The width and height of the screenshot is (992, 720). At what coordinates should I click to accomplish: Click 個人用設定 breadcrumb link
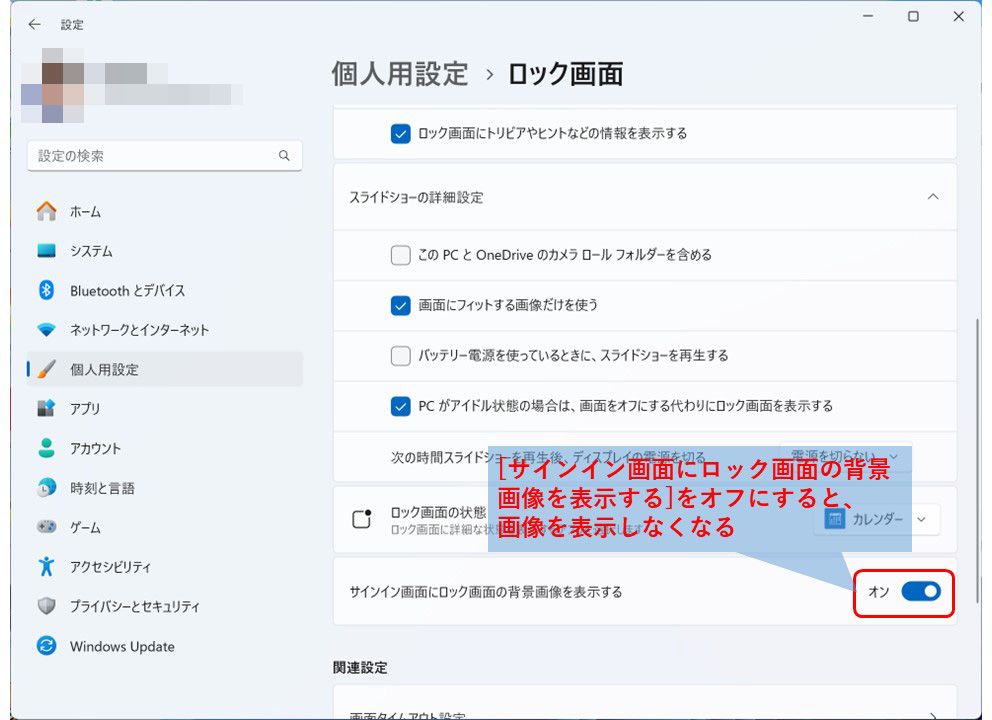(400, 73)
